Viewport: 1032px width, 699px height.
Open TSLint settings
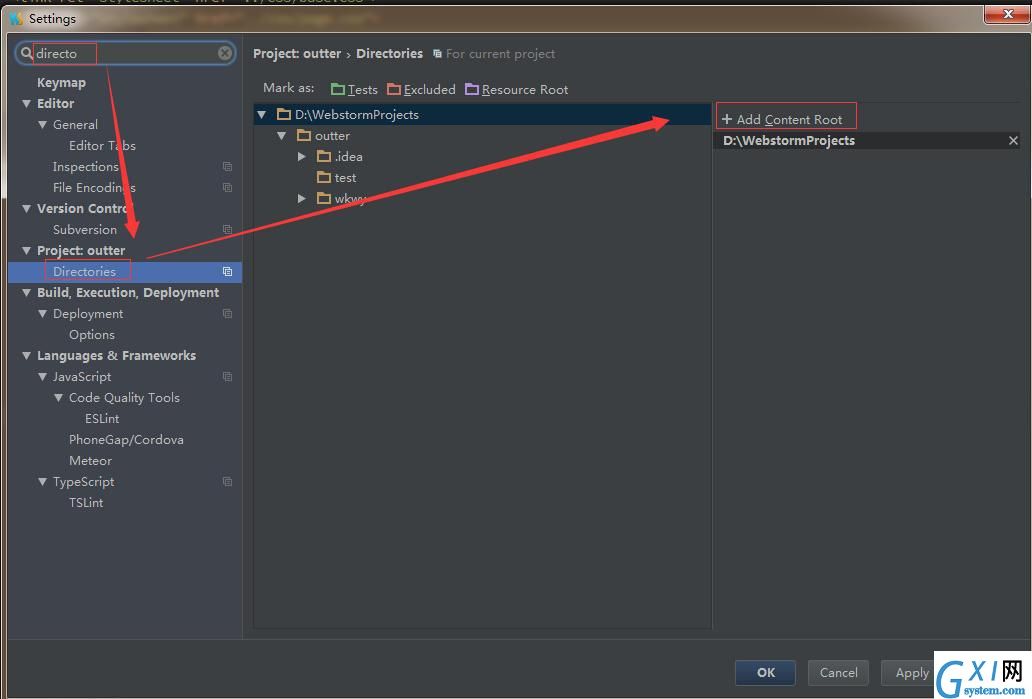coord(86,503)
